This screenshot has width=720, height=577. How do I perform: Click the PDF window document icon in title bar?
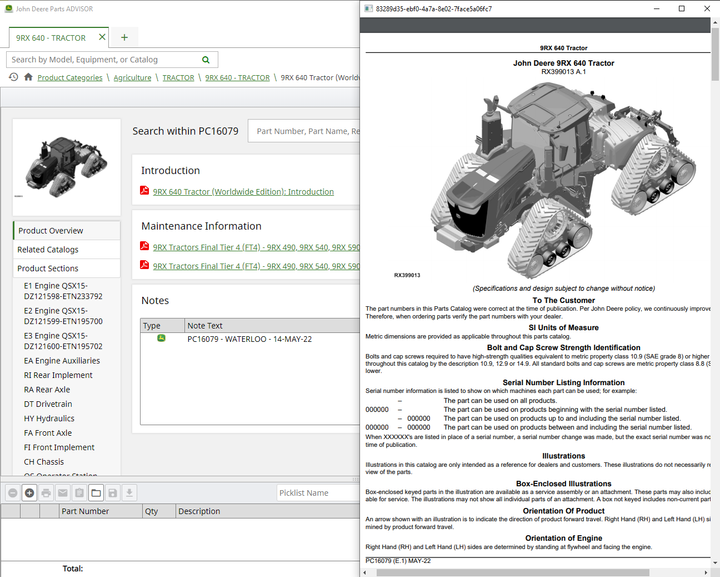pos(368,9)
